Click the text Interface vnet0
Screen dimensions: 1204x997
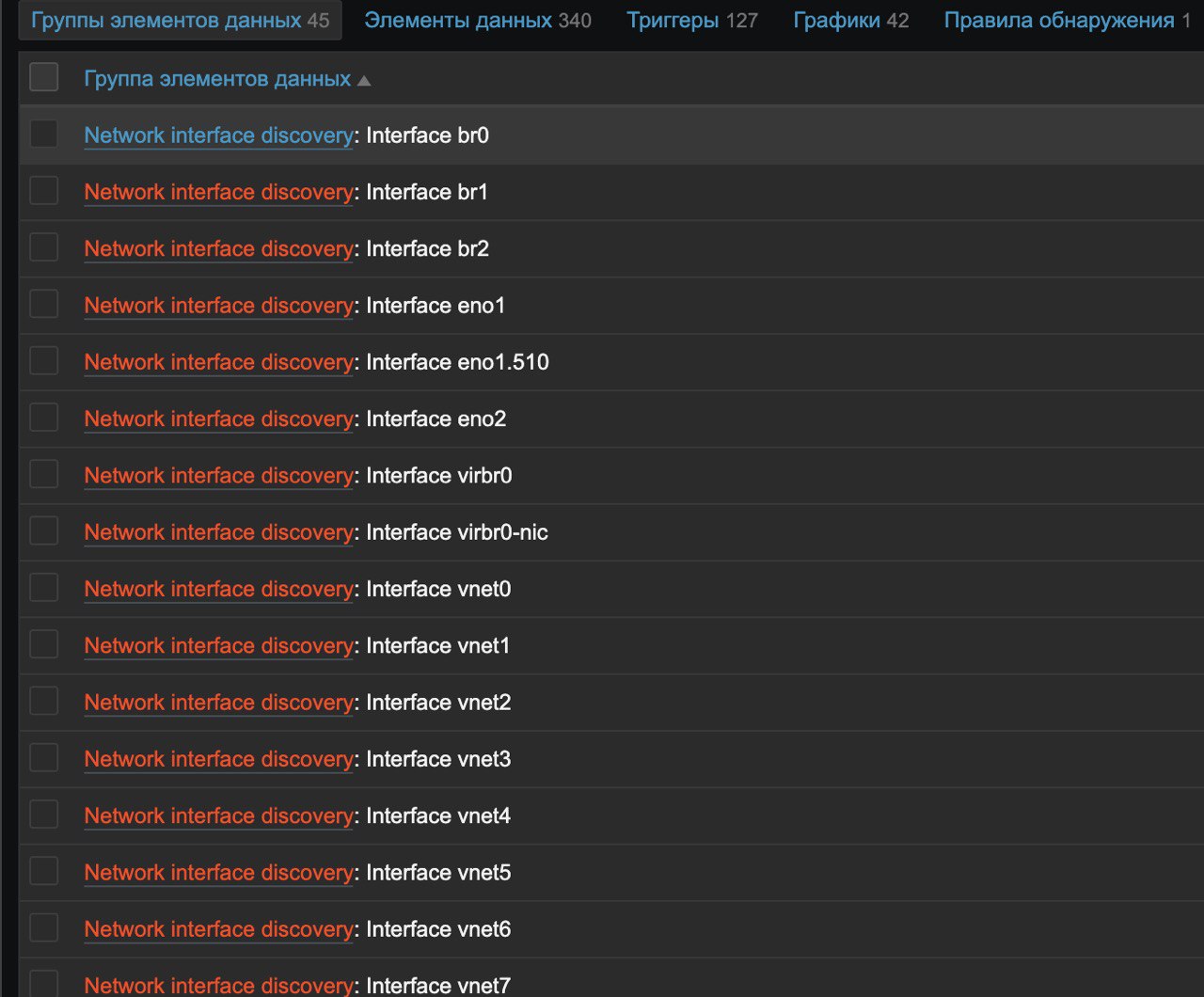point(438,589)
